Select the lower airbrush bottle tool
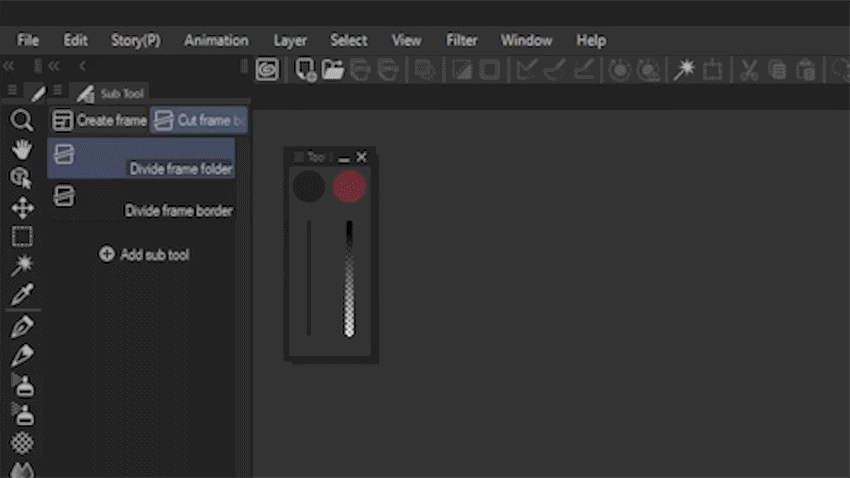This screenshot has width=850, height=478. (23, 415)
